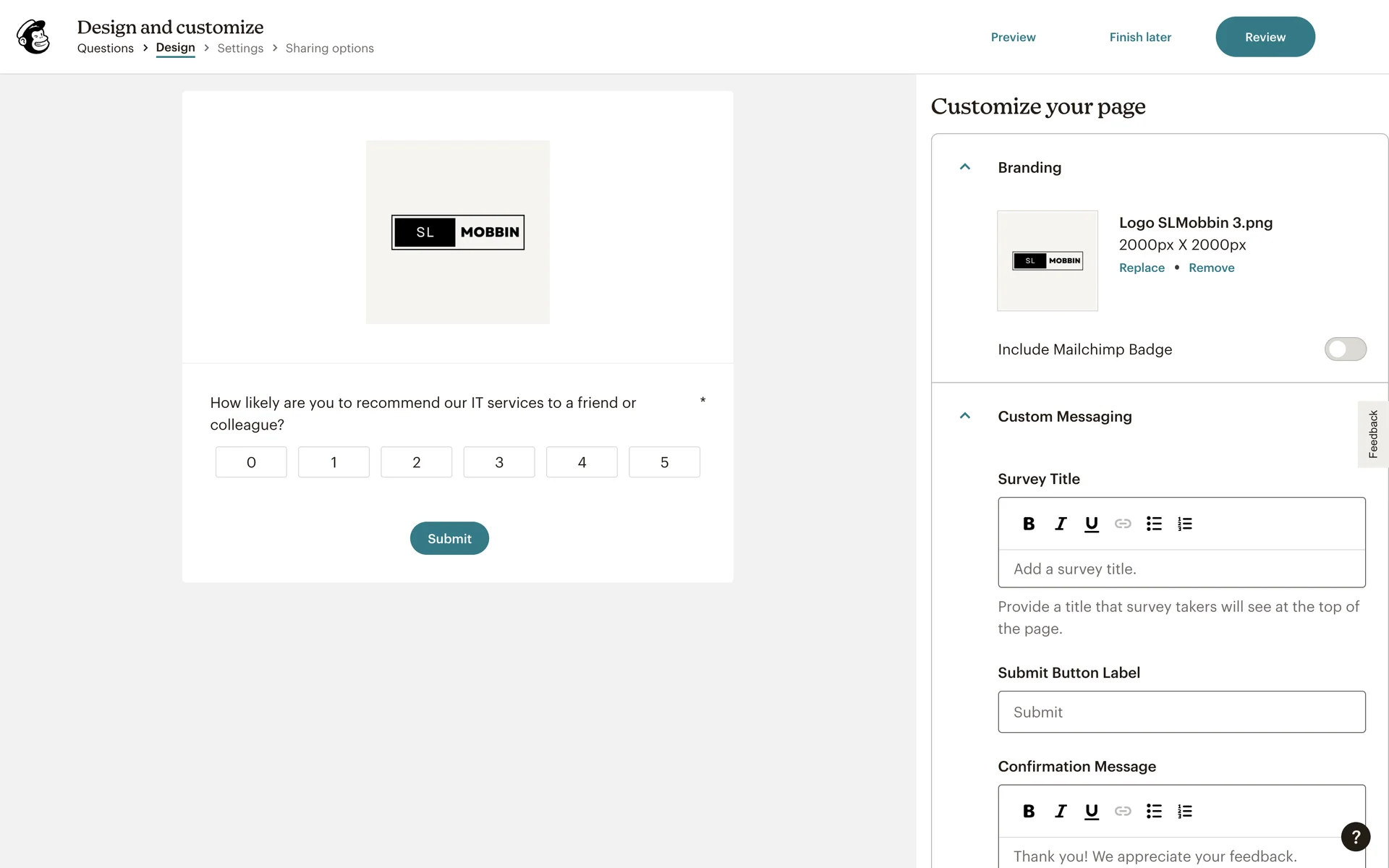Click numbered list icon in Survey Title editor
The image size is (1389, 868).
(x=1184, y=524)
